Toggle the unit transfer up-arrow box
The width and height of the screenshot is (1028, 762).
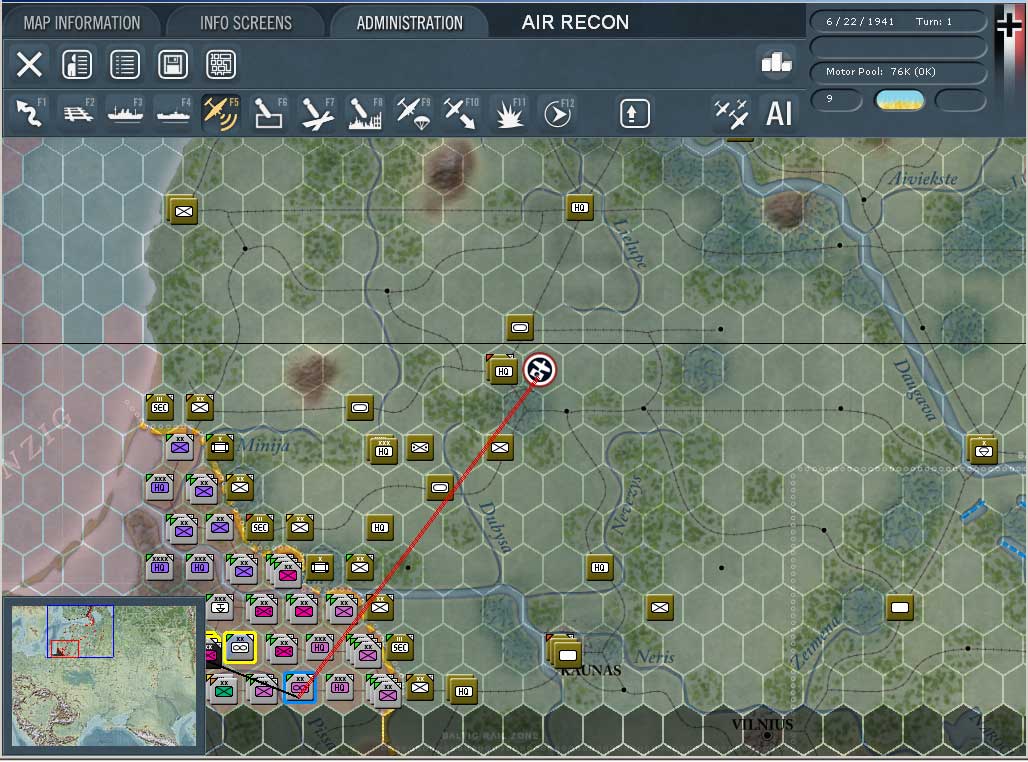tap(636, 113)
